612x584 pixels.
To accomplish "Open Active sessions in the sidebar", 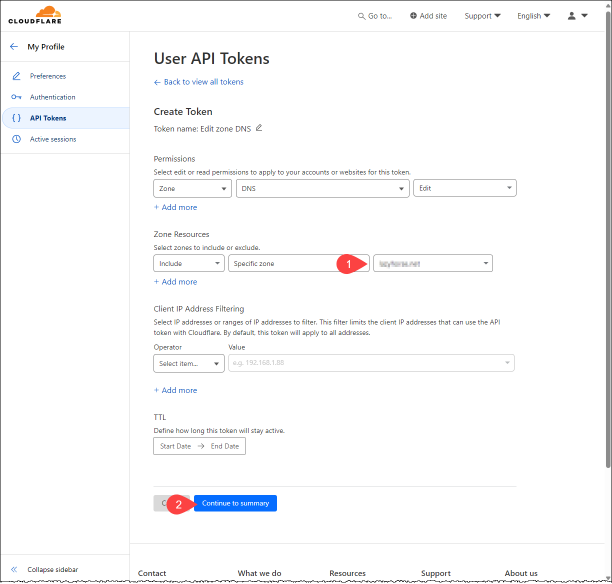I will [x=52, y=139].
